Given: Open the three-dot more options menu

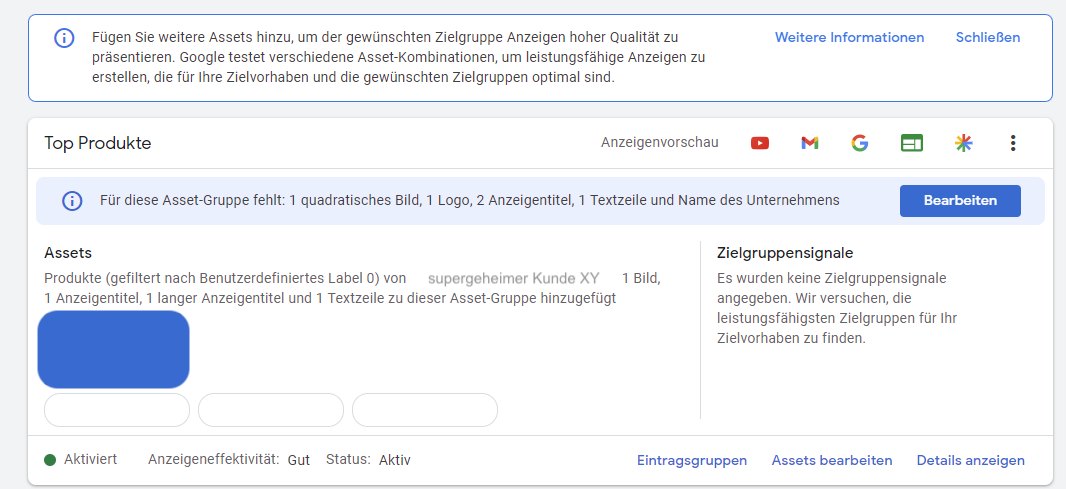Looking at the screenshot, I should click(1013, 143).
